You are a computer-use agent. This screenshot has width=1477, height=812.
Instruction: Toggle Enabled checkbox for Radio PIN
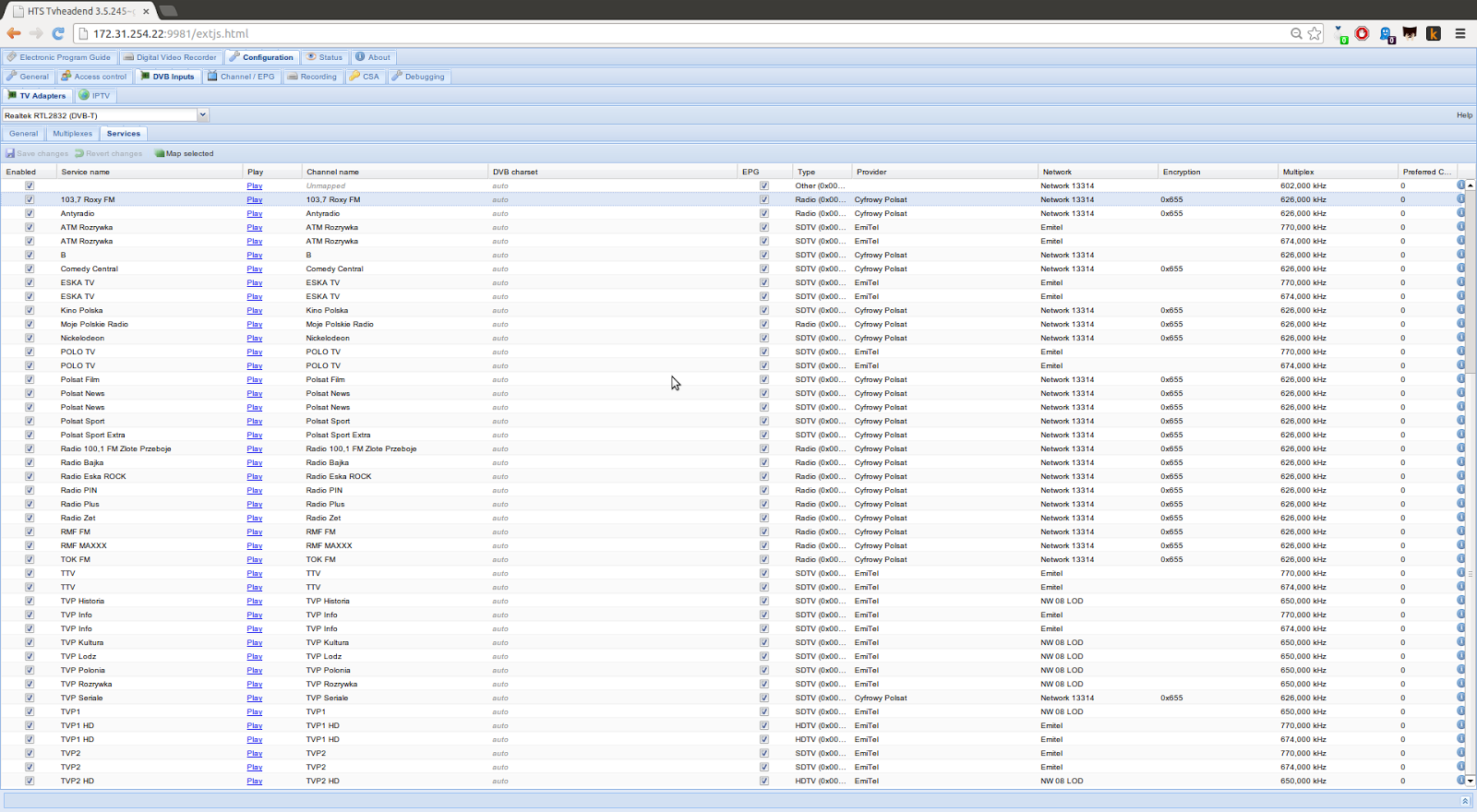click(30, 490)
